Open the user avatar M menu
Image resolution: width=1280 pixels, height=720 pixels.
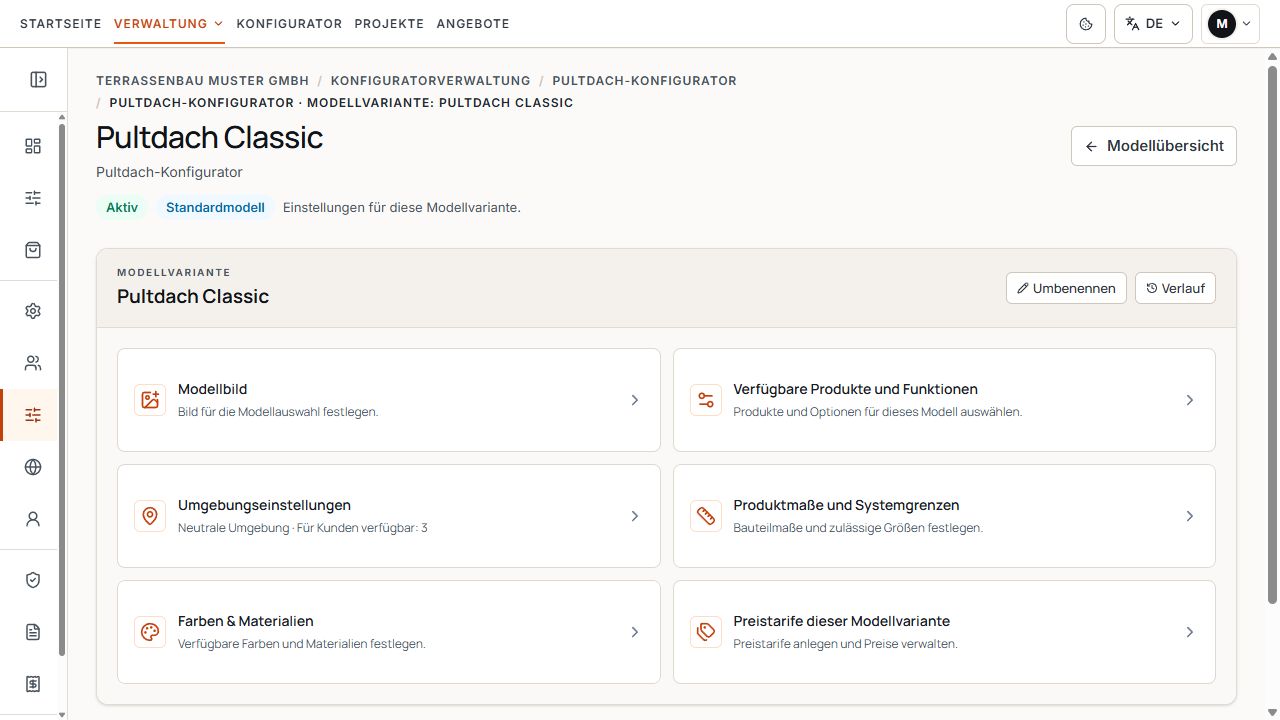pyautogui.click(x=1230, y=24)
